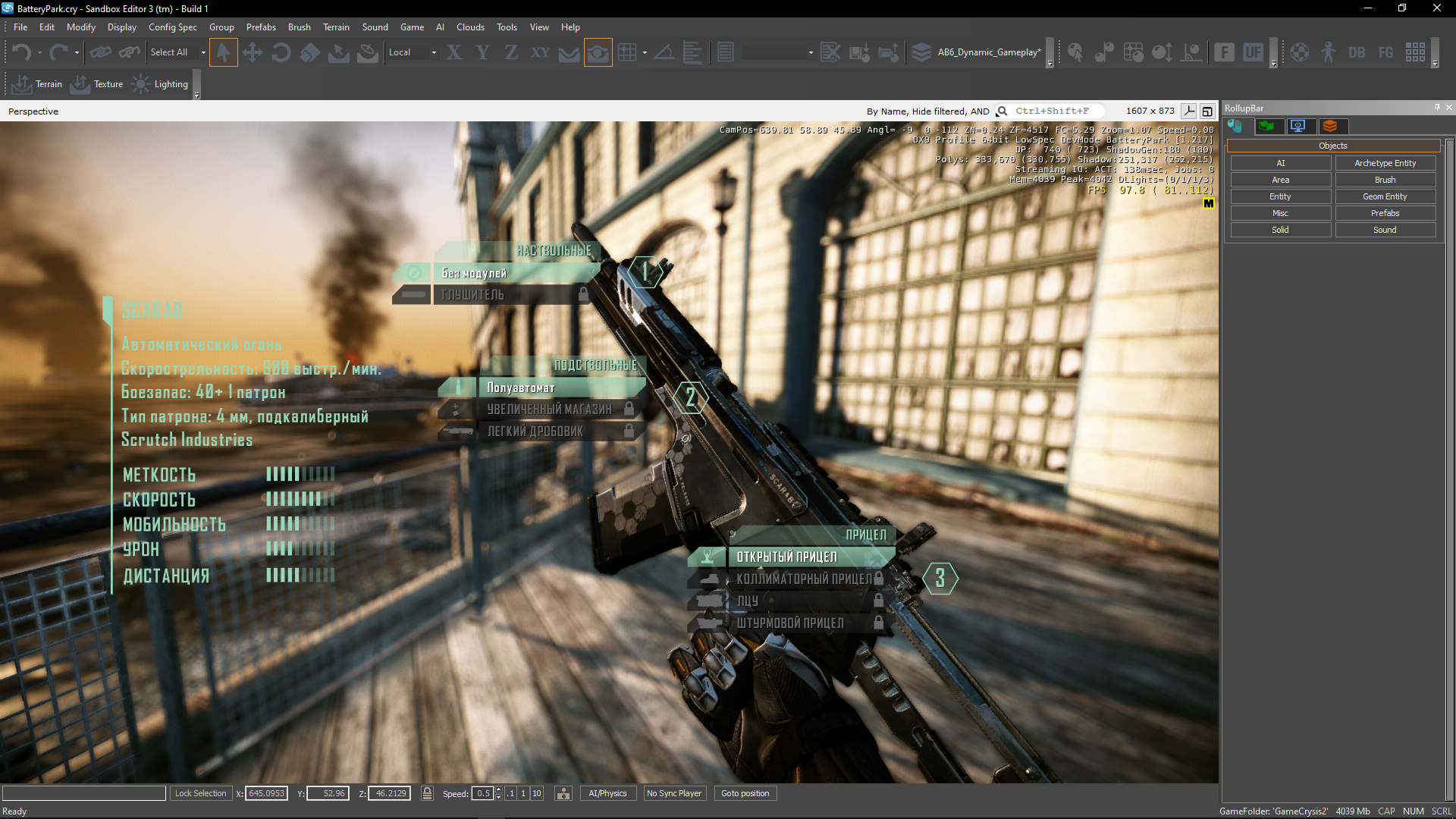Open the Terrain menu
The height and width of the screenshot is (819, 1456).
click(336, 27)
